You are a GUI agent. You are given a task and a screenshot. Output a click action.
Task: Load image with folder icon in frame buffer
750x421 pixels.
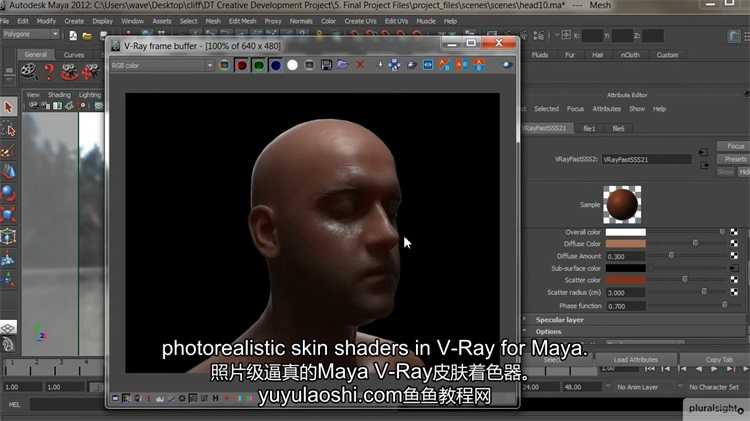[342, 65]
